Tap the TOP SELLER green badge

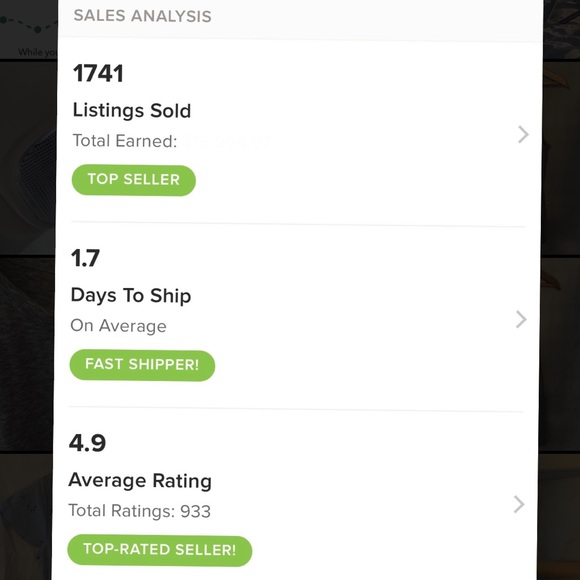134,180
